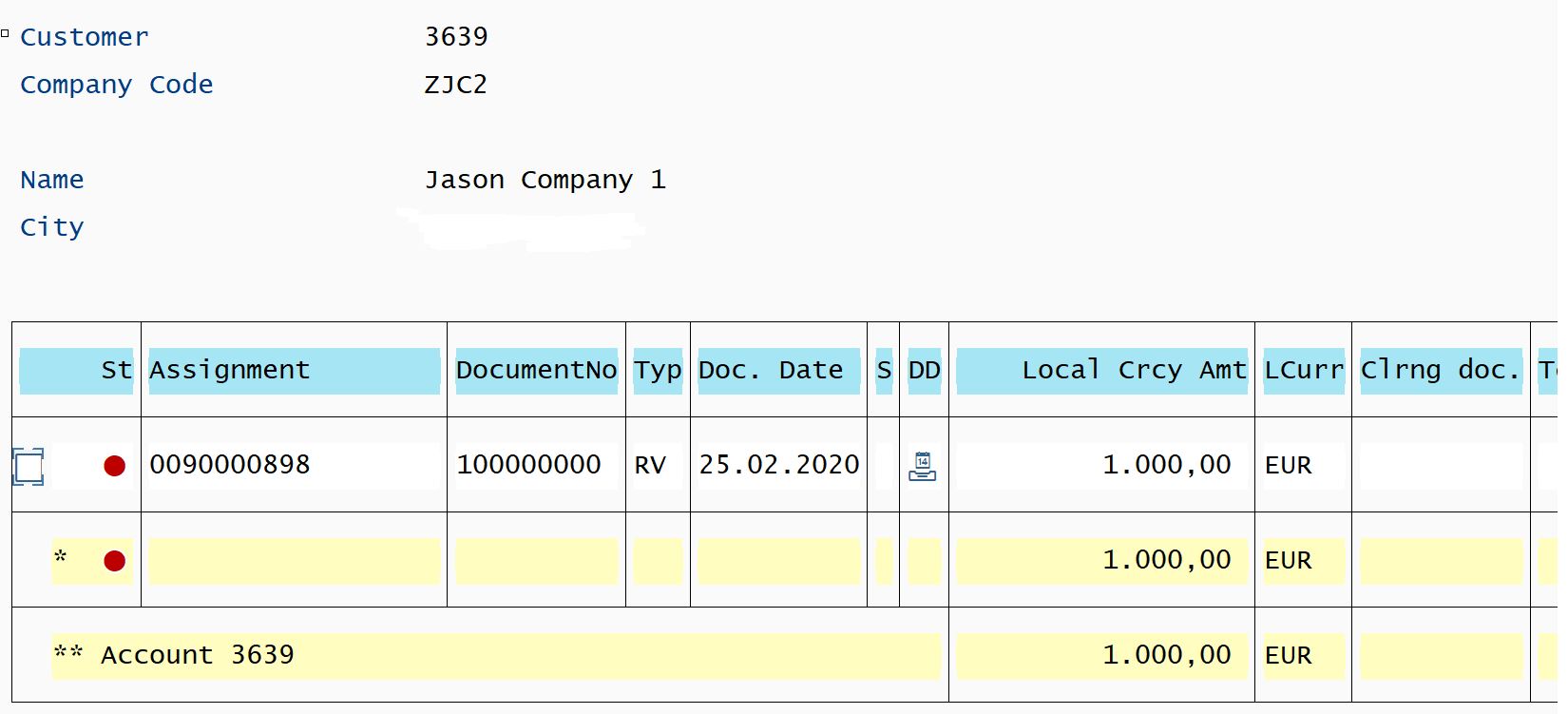Viewport: 1568px width, 714px height.
Task: Select the Clrng doc. column header
Action: click(1441, 371)
